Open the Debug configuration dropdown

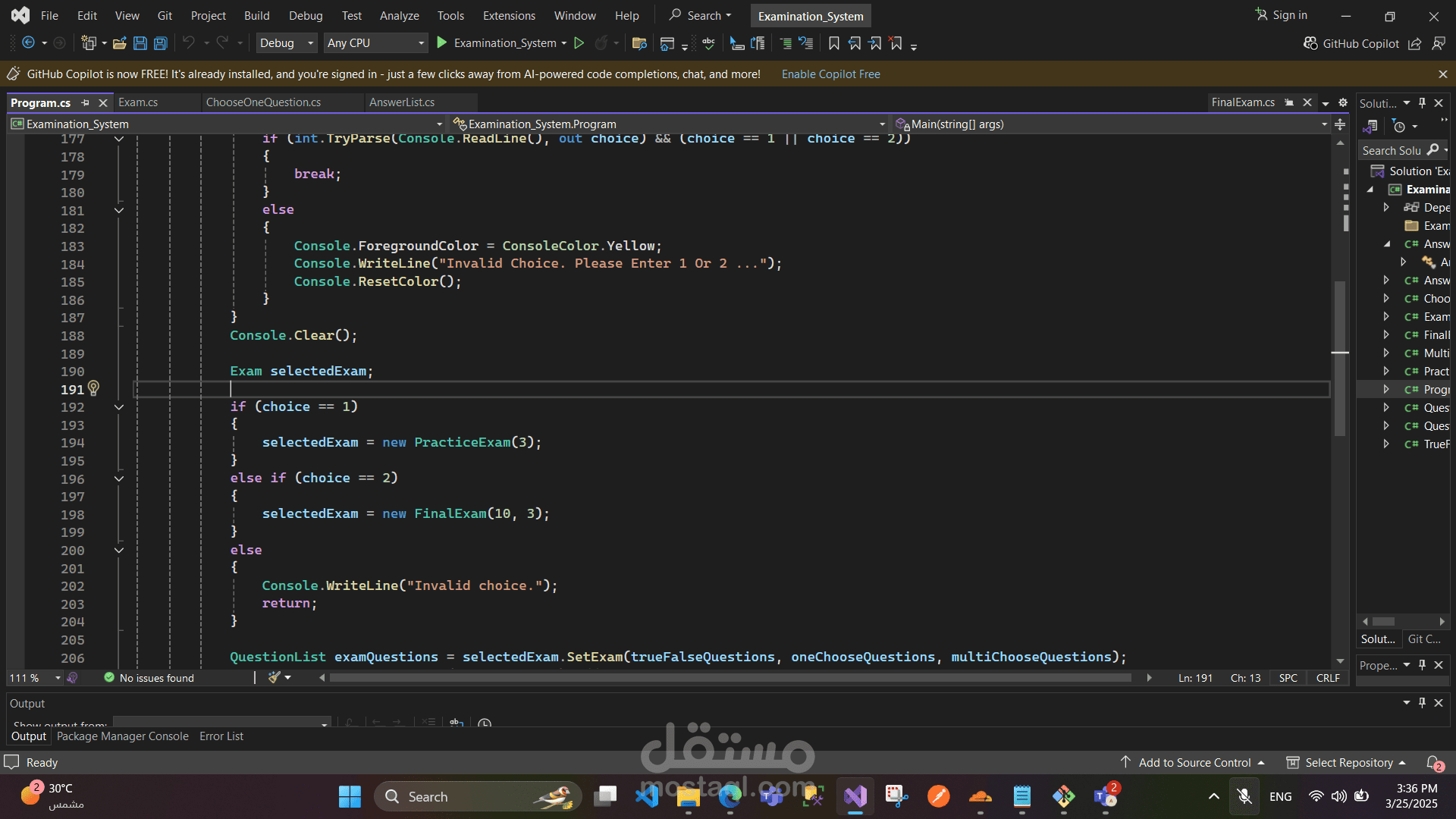coord(287,43)
